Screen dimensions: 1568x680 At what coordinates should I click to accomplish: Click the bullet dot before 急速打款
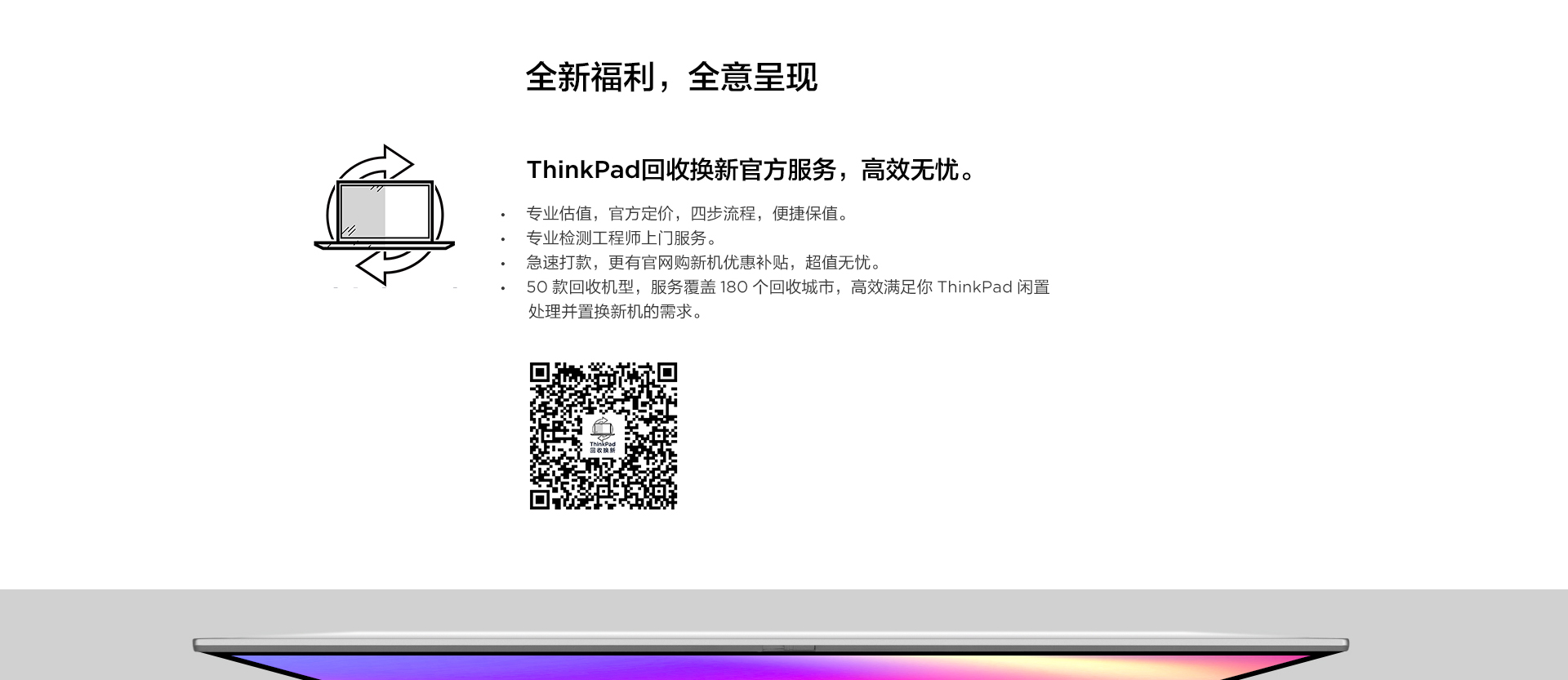coord(503,264)
